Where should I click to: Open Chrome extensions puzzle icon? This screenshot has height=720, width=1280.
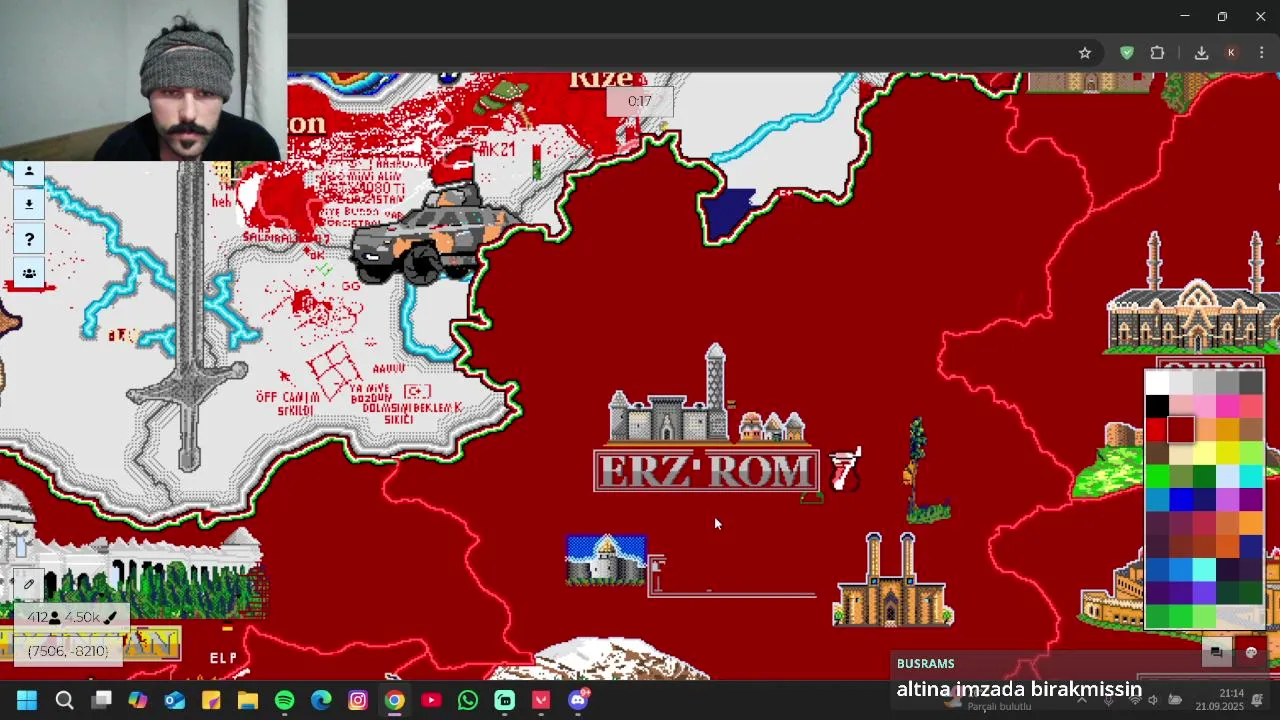tap(1158, 53)
